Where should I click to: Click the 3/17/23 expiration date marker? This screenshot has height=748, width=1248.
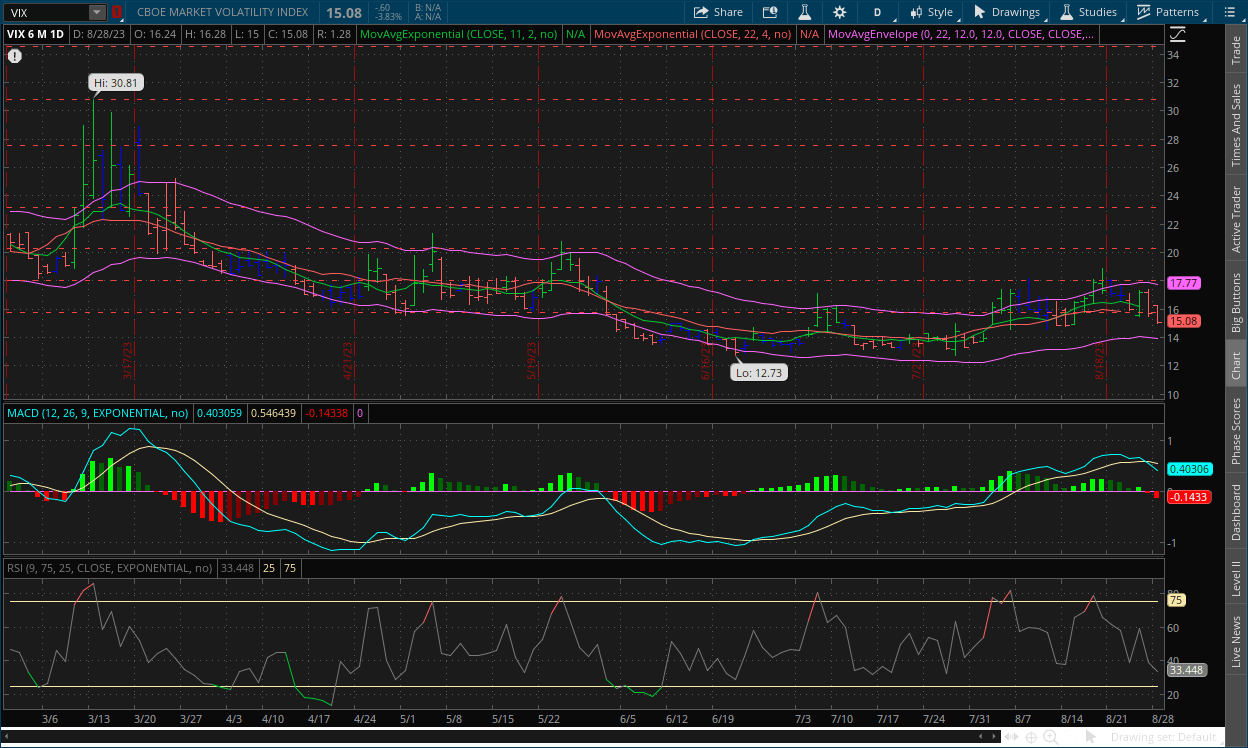click(x=128, y=361)
